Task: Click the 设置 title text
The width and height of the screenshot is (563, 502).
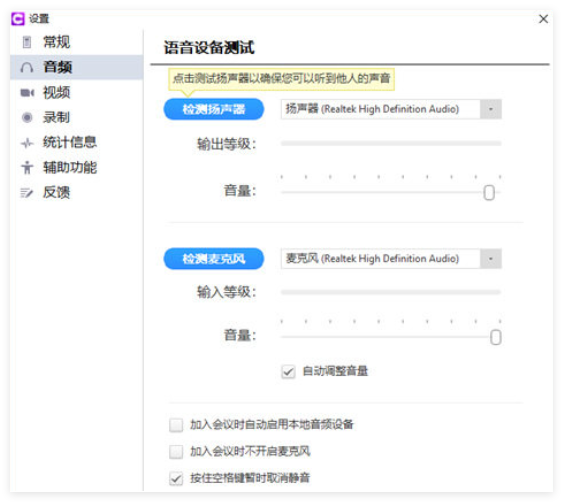Action: (39, 19)
